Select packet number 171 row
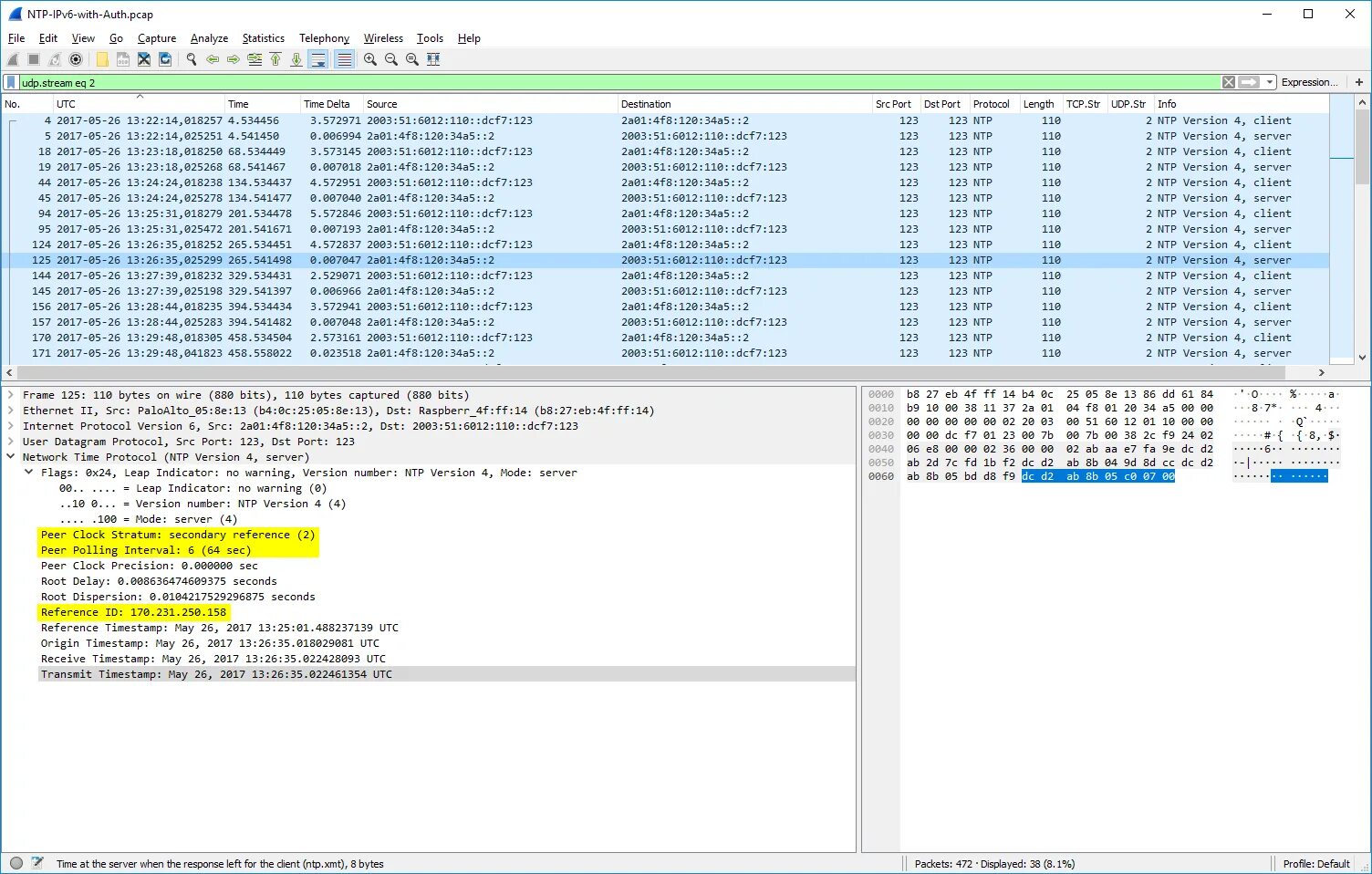 click(x=665, y=353)
